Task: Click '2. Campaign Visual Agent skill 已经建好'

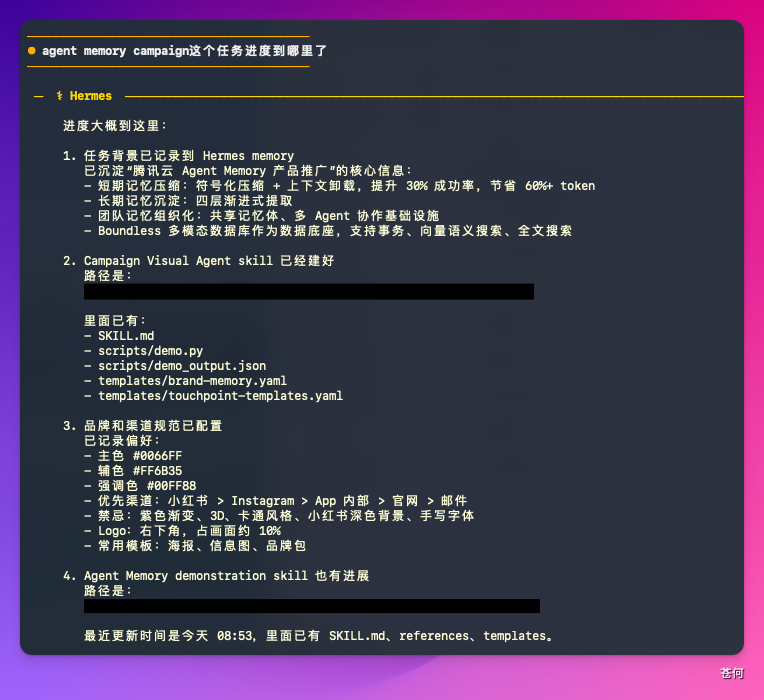Action: coord(198,261)
